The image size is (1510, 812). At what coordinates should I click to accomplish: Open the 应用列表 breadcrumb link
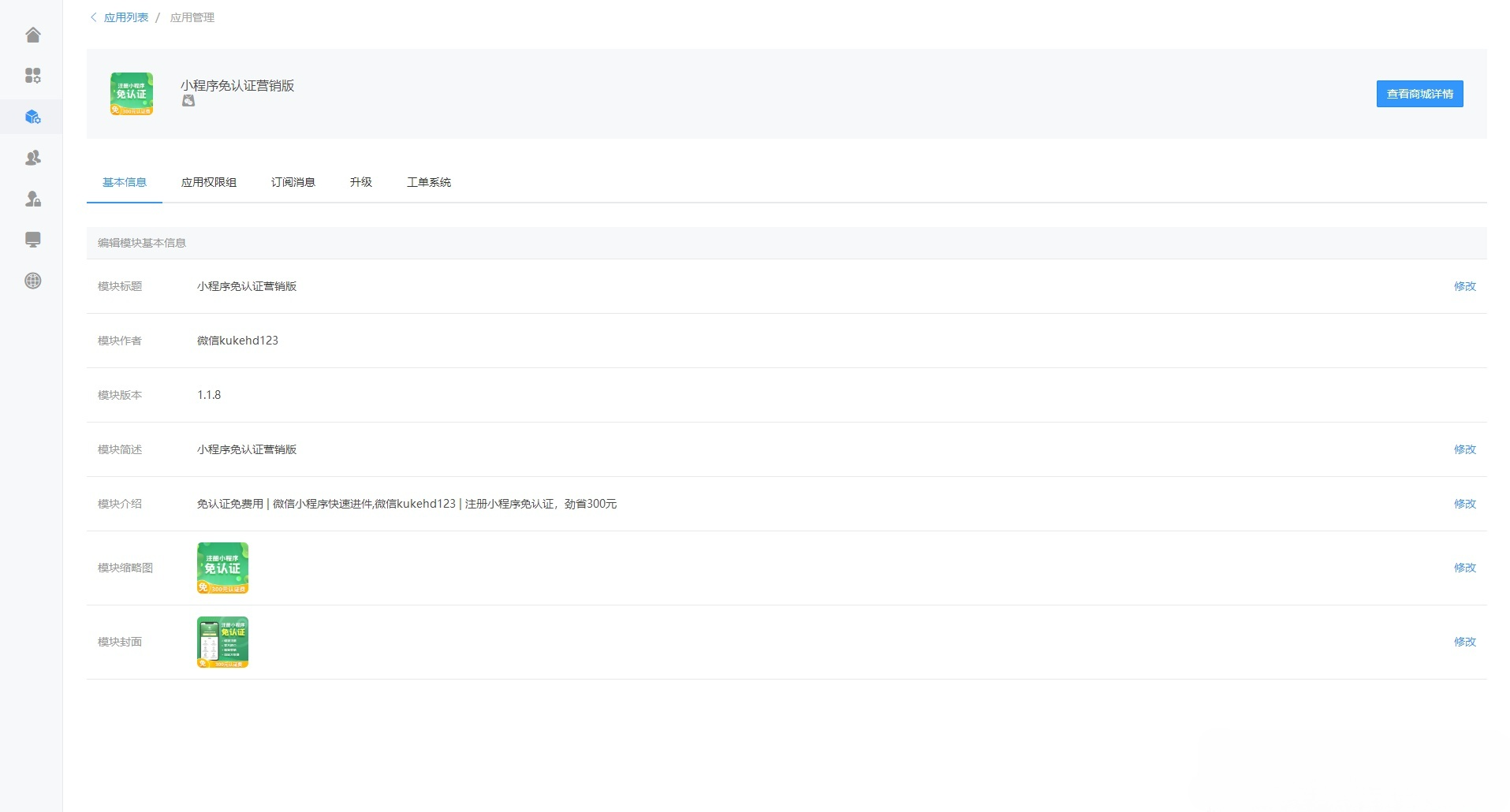click(126, 17)
